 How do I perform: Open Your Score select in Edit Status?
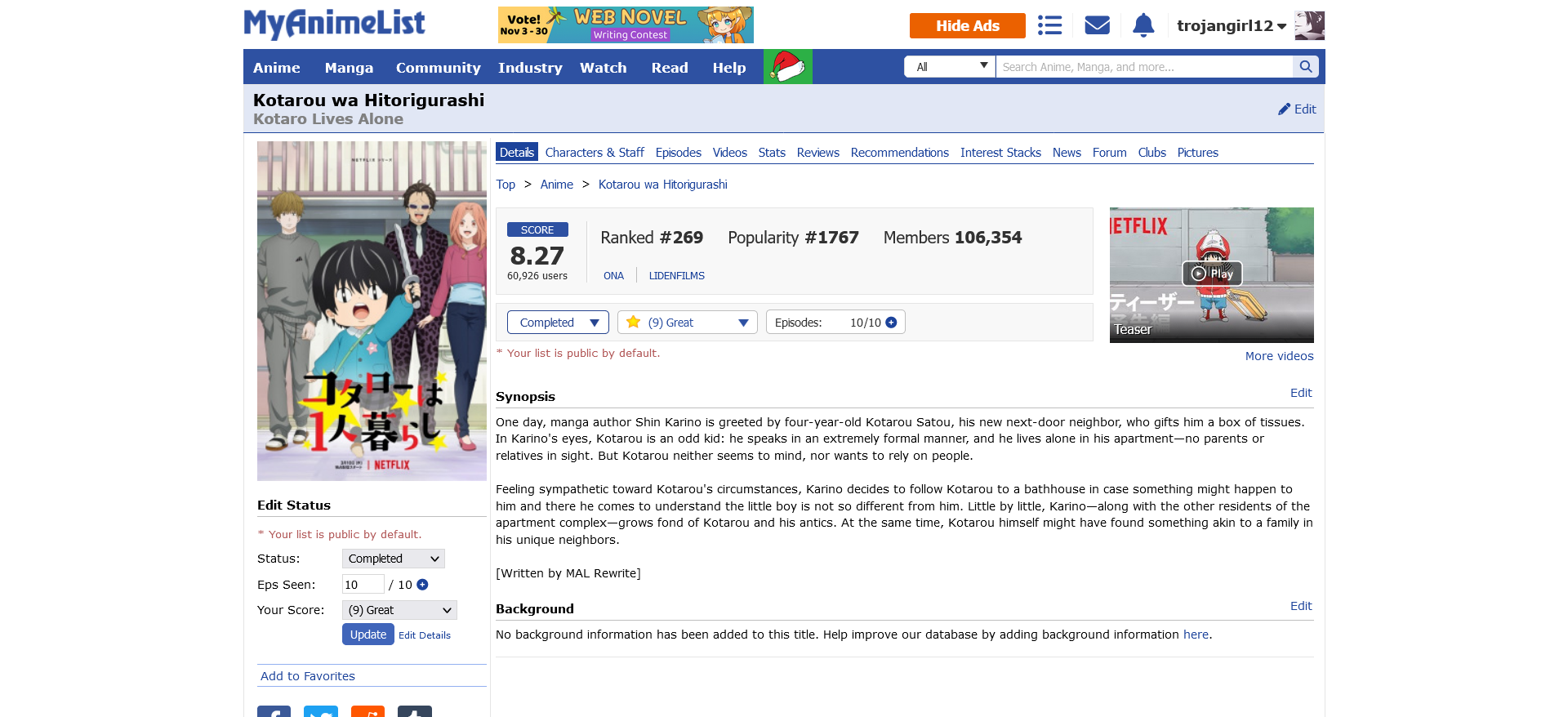(399, 610)
